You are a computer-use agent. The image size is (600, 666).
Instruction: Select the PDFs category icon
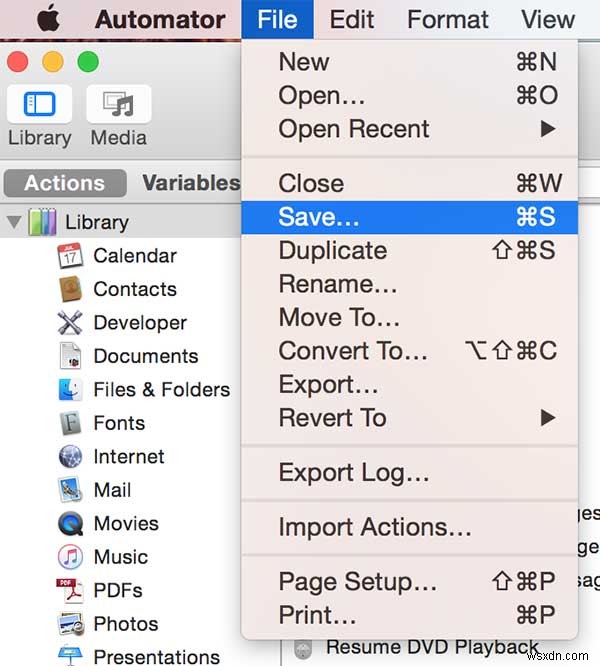pos(70,590)
